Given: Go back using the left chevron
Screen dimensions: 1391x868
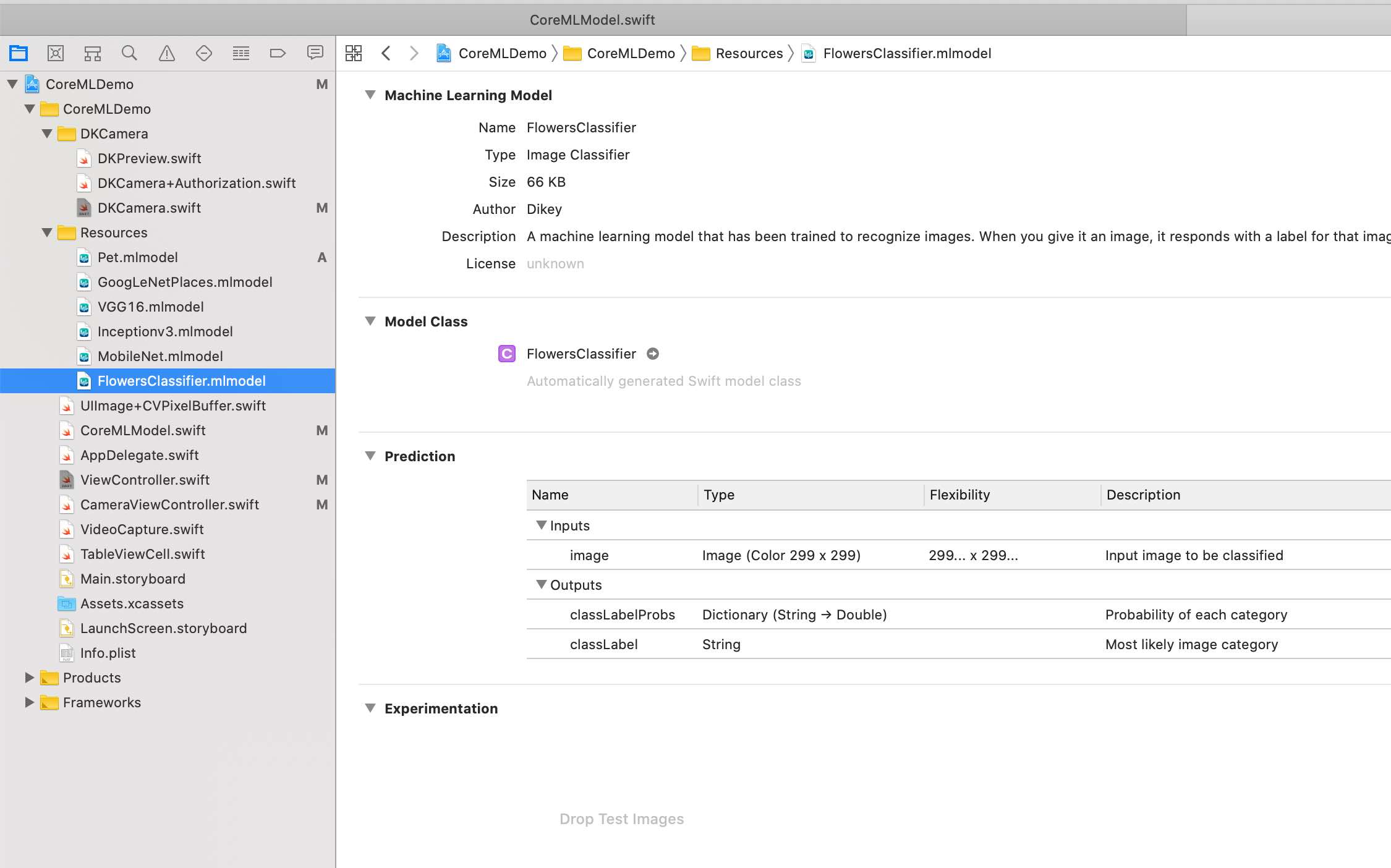Looking at the screenshot, I should tap(386, 53).
